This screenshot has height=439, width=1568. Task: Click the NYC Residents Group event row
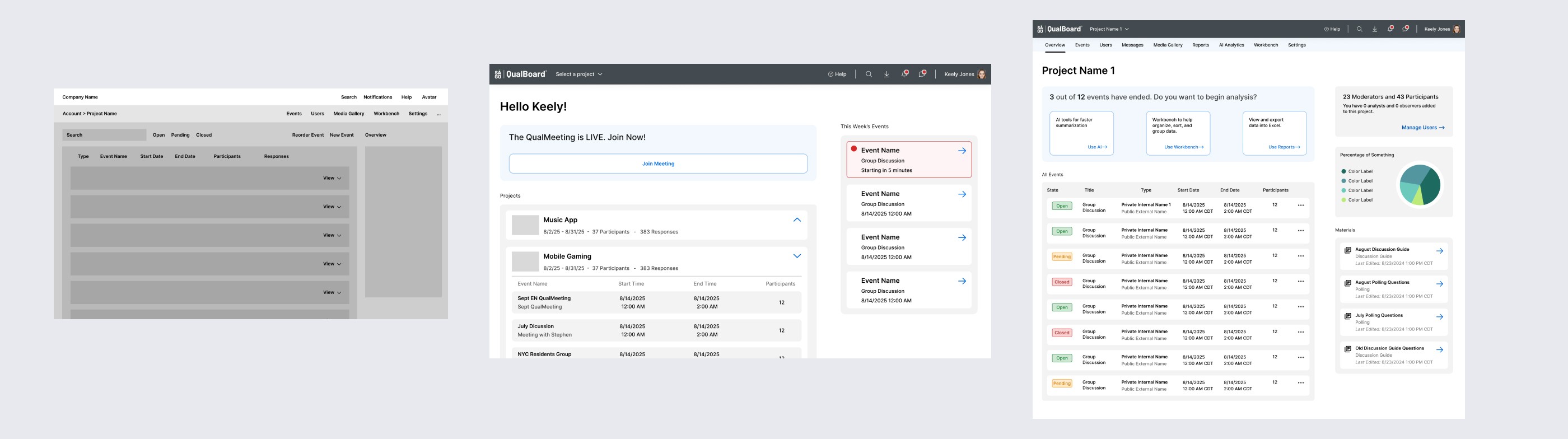coord(657,353)
